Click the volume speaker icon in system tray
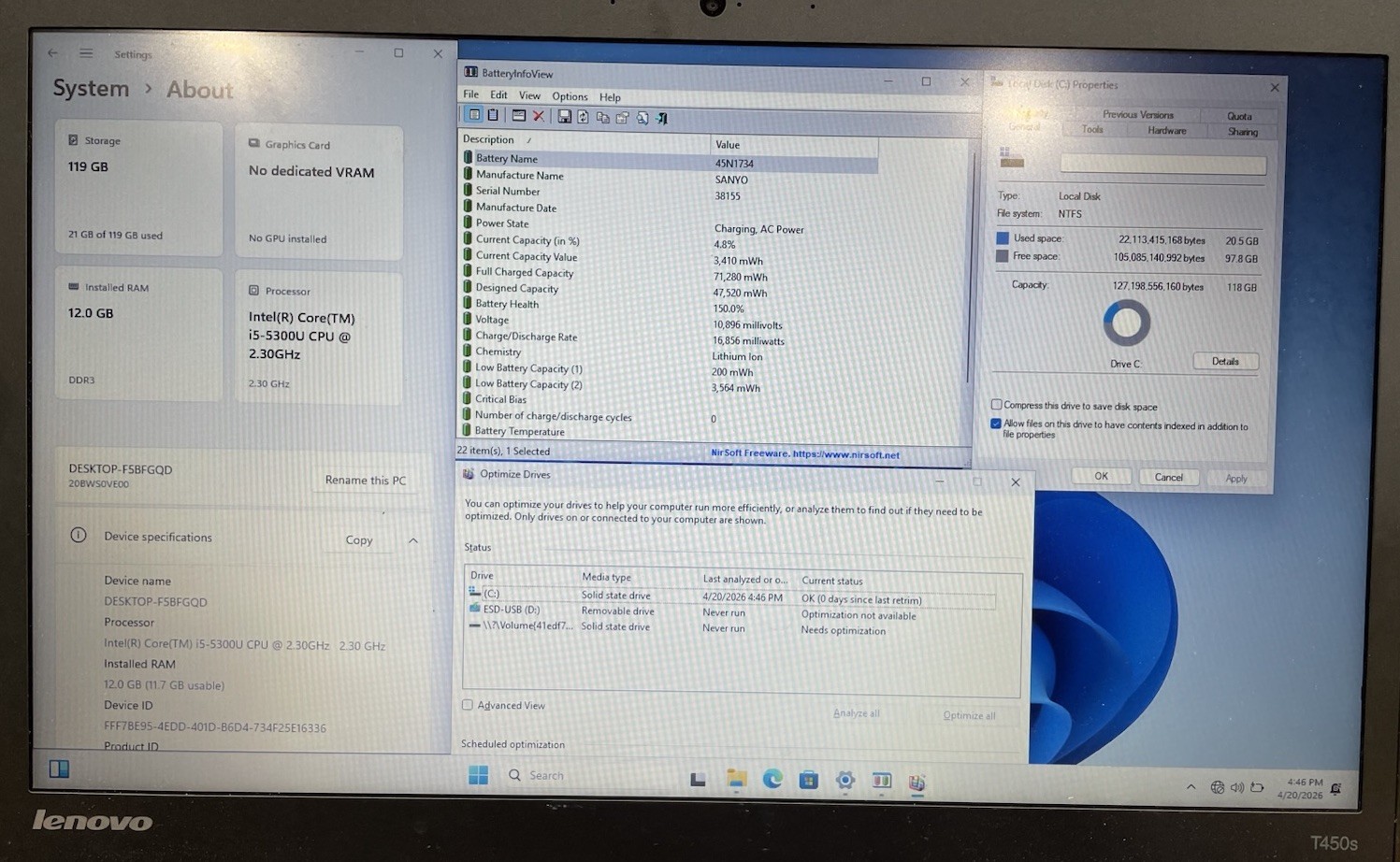 tap(1237, 787)
